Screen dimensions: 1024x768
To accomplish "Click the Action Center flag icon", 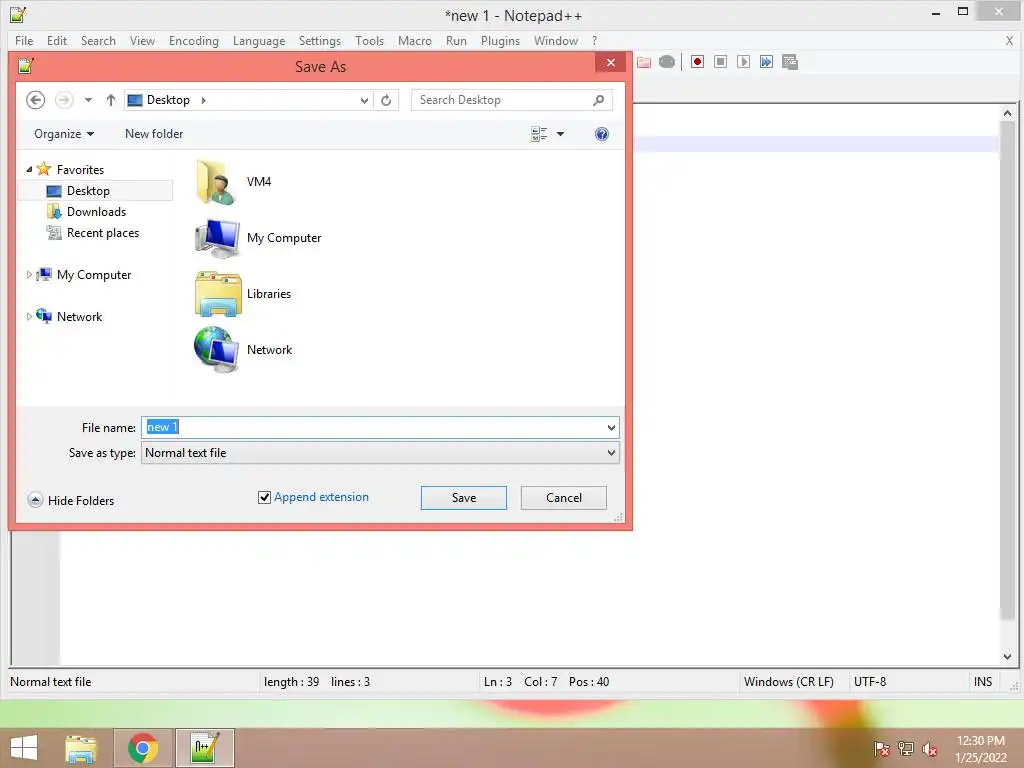I will click(x=881, y=749).
